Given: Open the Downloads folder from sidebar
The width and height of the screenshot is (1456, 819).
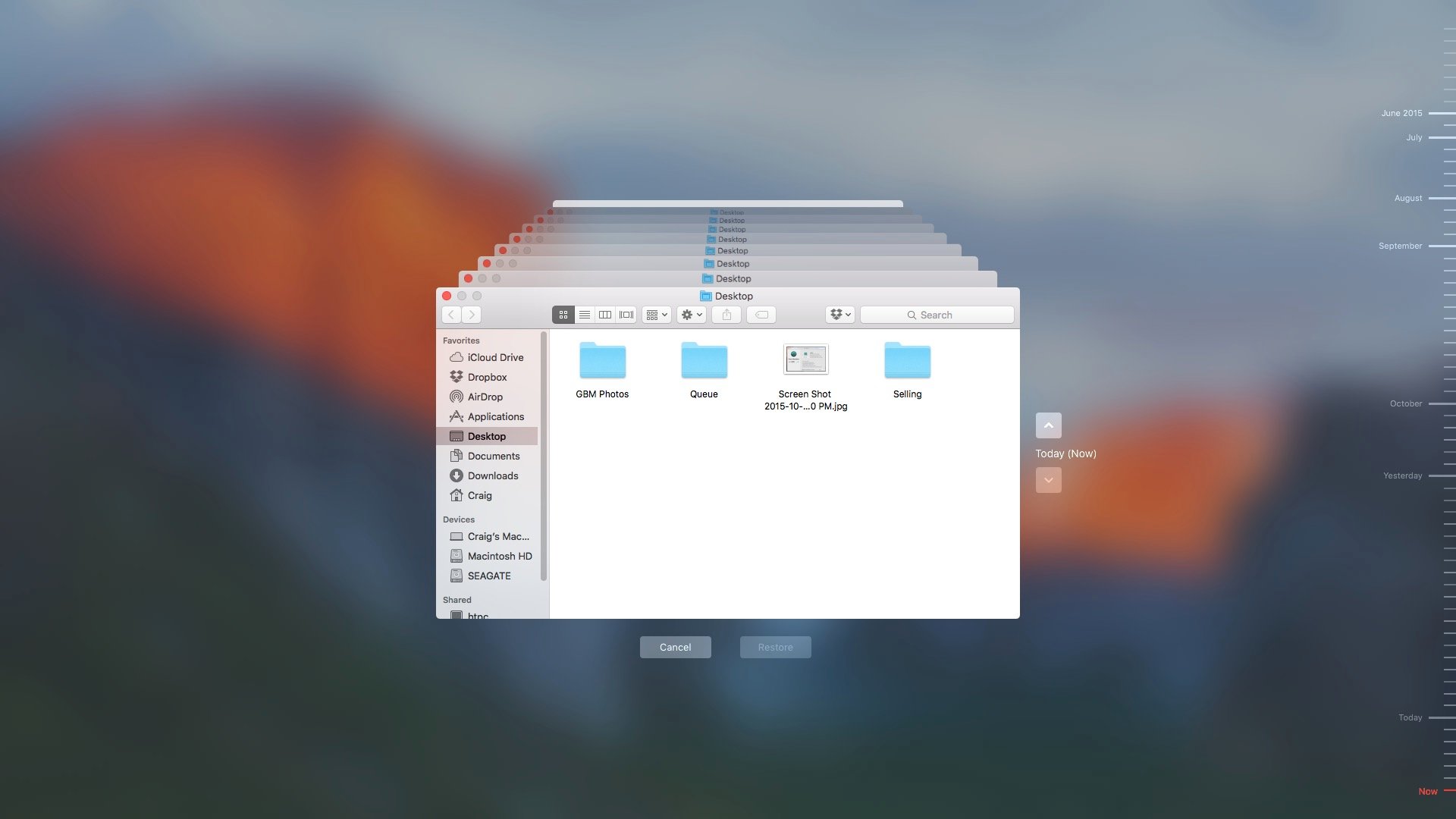Looking at the screenshot, I should [493, 475].
